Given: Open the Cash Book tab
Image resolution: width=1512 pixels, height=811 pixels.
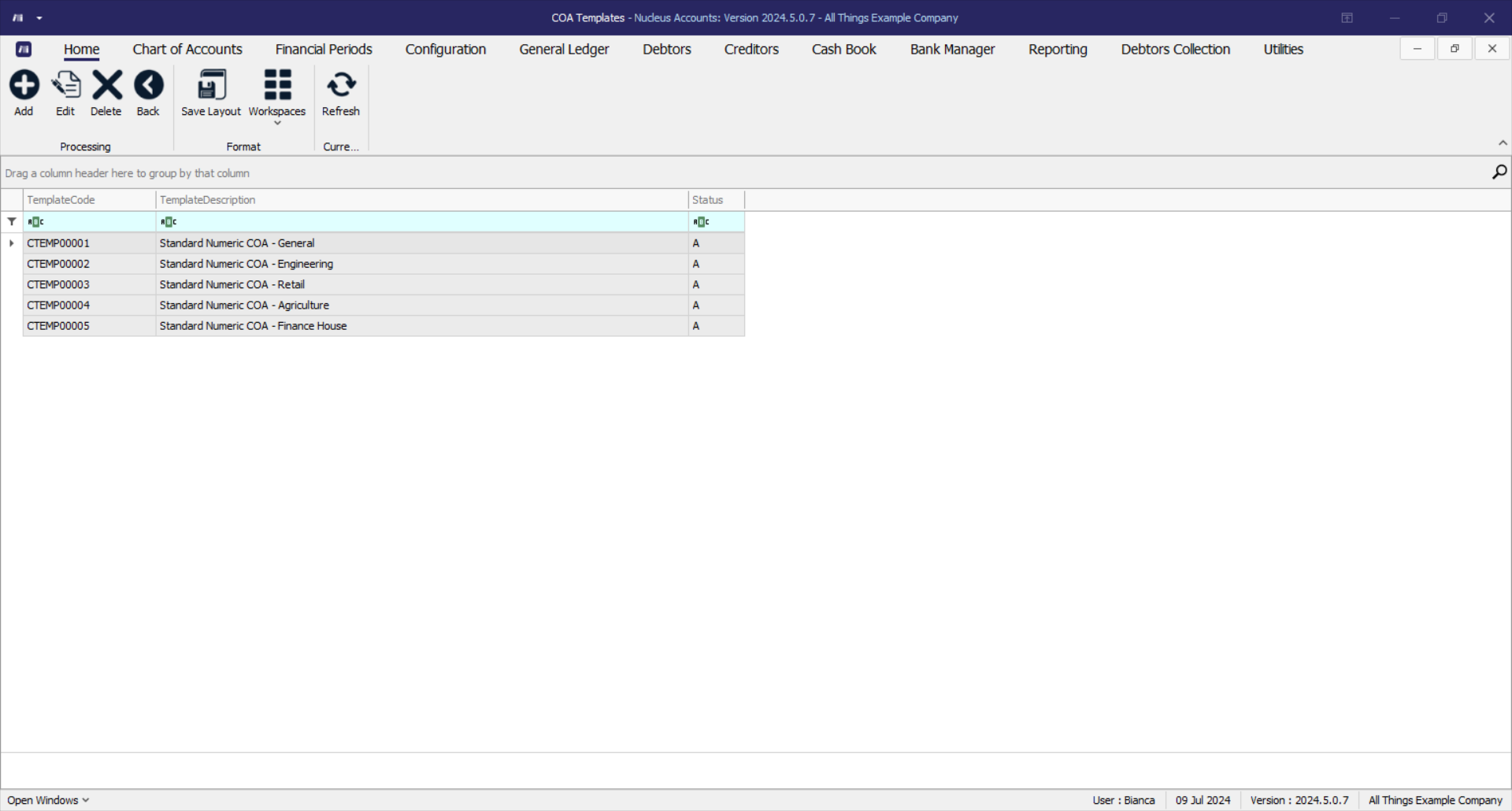Looking at the screenshot, I should [x=844, y=50].
